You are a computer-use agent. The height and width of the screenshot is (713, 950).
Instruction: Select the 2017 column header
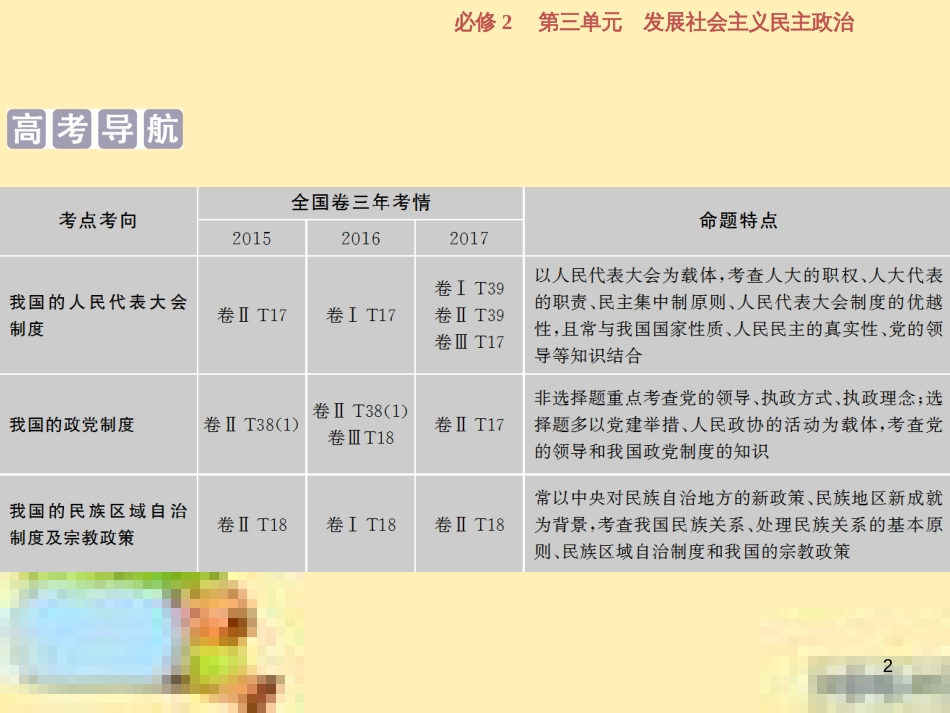(468, 238)
